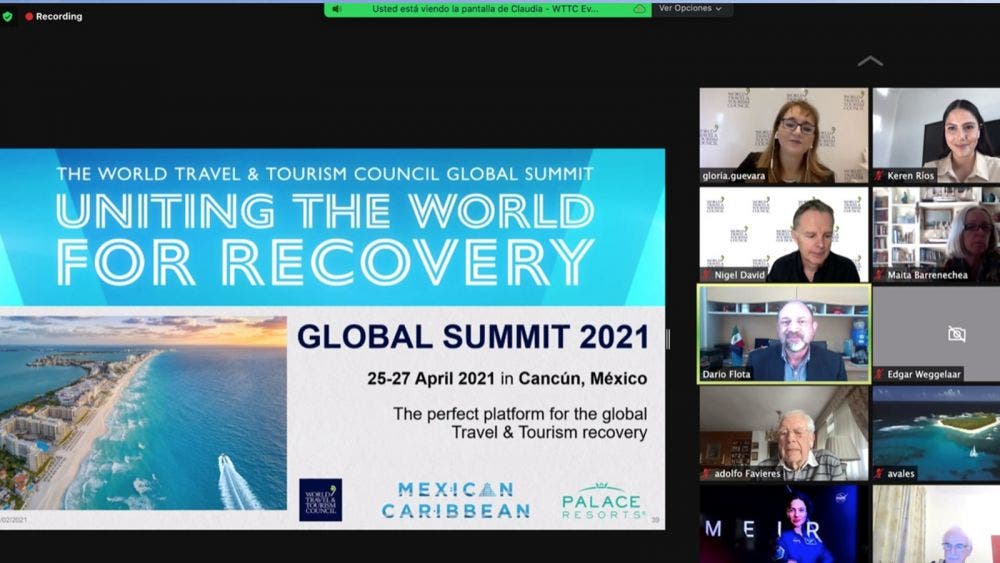The image size is (1000, 563).
Task: Click muted mic icon beside avales
Action: pos(879,473)
